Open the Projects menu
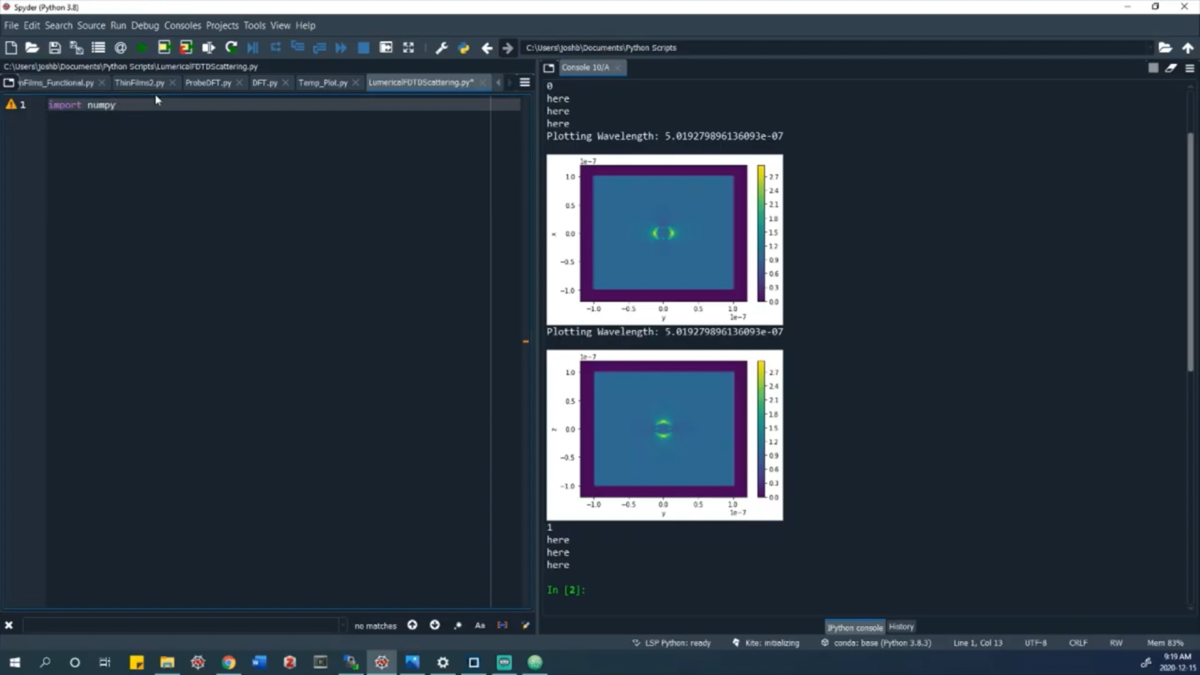This screenshot has width=1200, height=675. tap(222, 25)
